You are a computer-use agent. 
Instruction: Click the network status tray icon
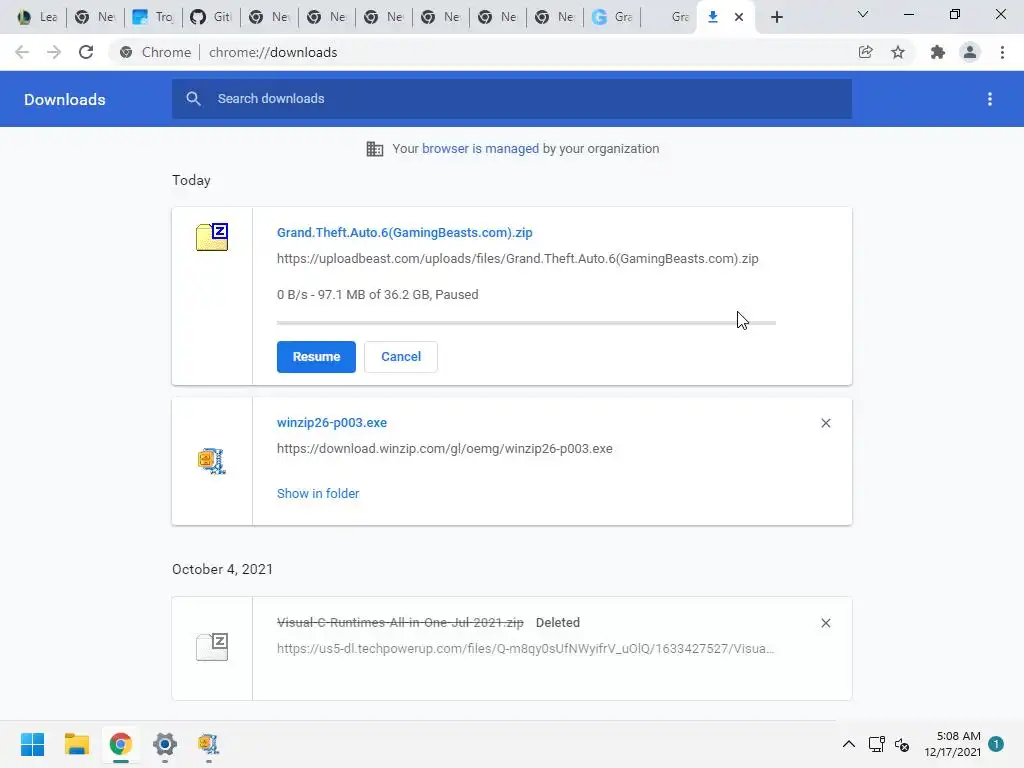pos(876,744)
